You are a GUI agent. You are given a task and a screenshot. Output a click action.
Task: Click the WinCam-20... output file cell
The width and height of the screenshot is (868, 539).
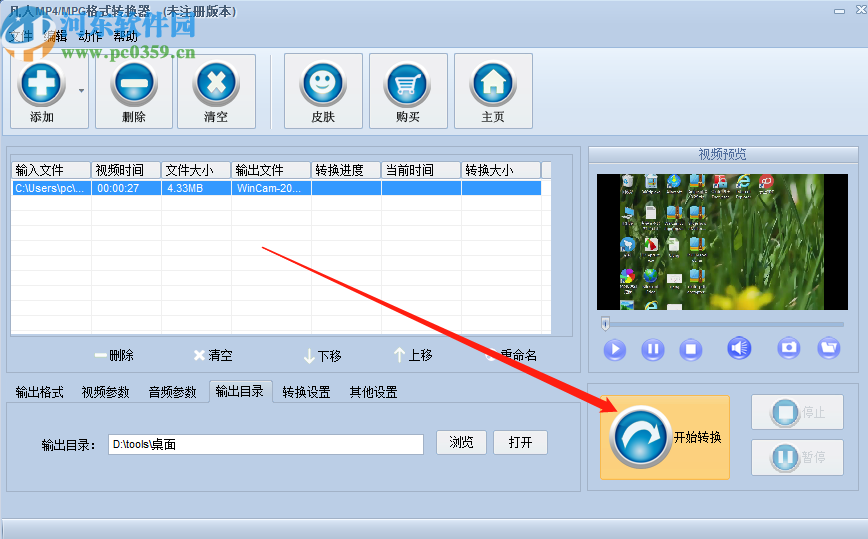coord(271,188)
